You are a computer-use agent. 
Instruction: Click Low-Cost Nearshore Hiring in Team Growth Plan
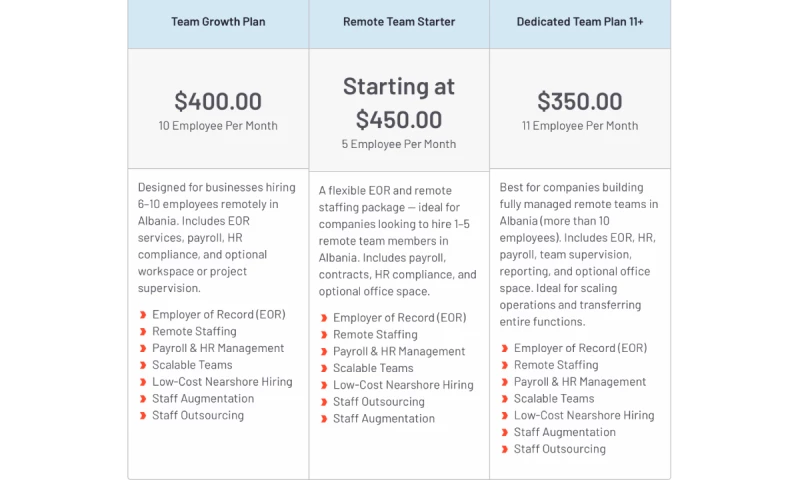click(222, 382)
